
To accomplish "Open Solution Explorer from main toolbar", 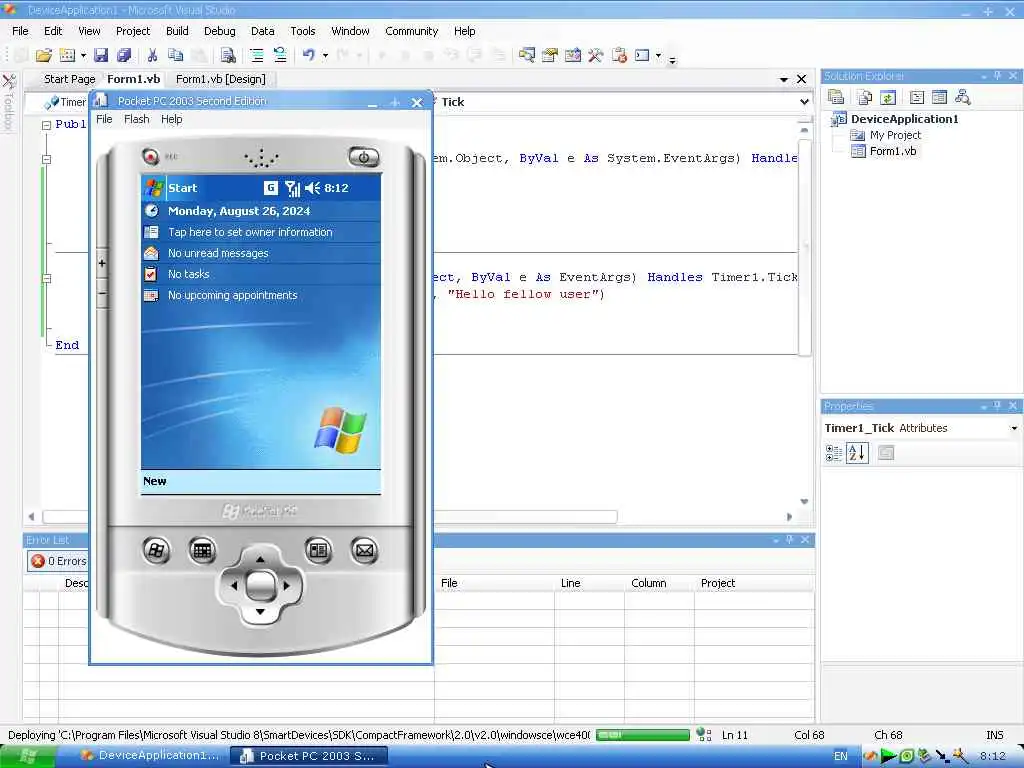I will 526,56.
